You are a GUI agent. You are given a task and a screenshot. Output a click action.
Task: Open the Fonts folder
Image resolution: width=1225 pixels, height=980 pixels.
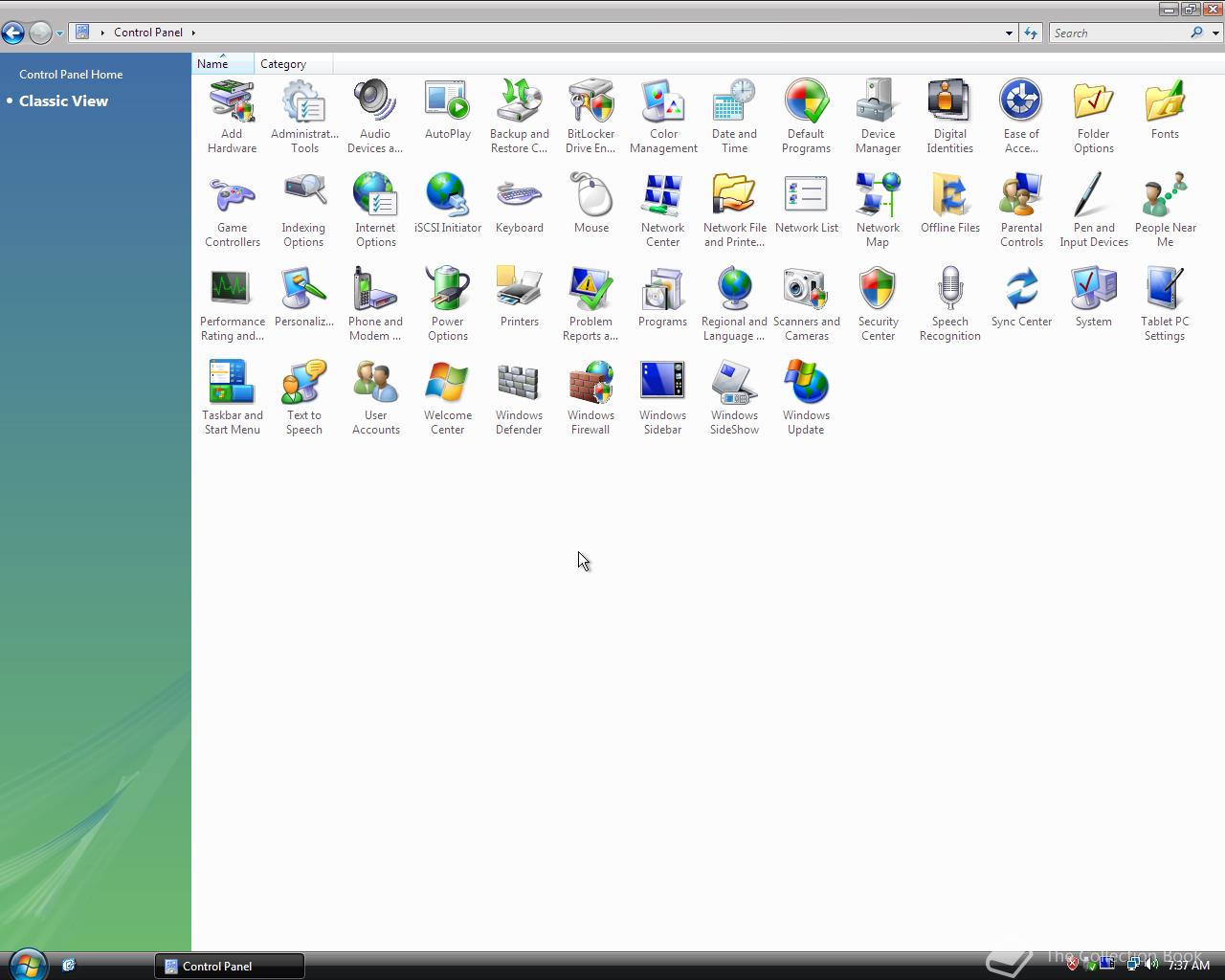[1165, 110]
